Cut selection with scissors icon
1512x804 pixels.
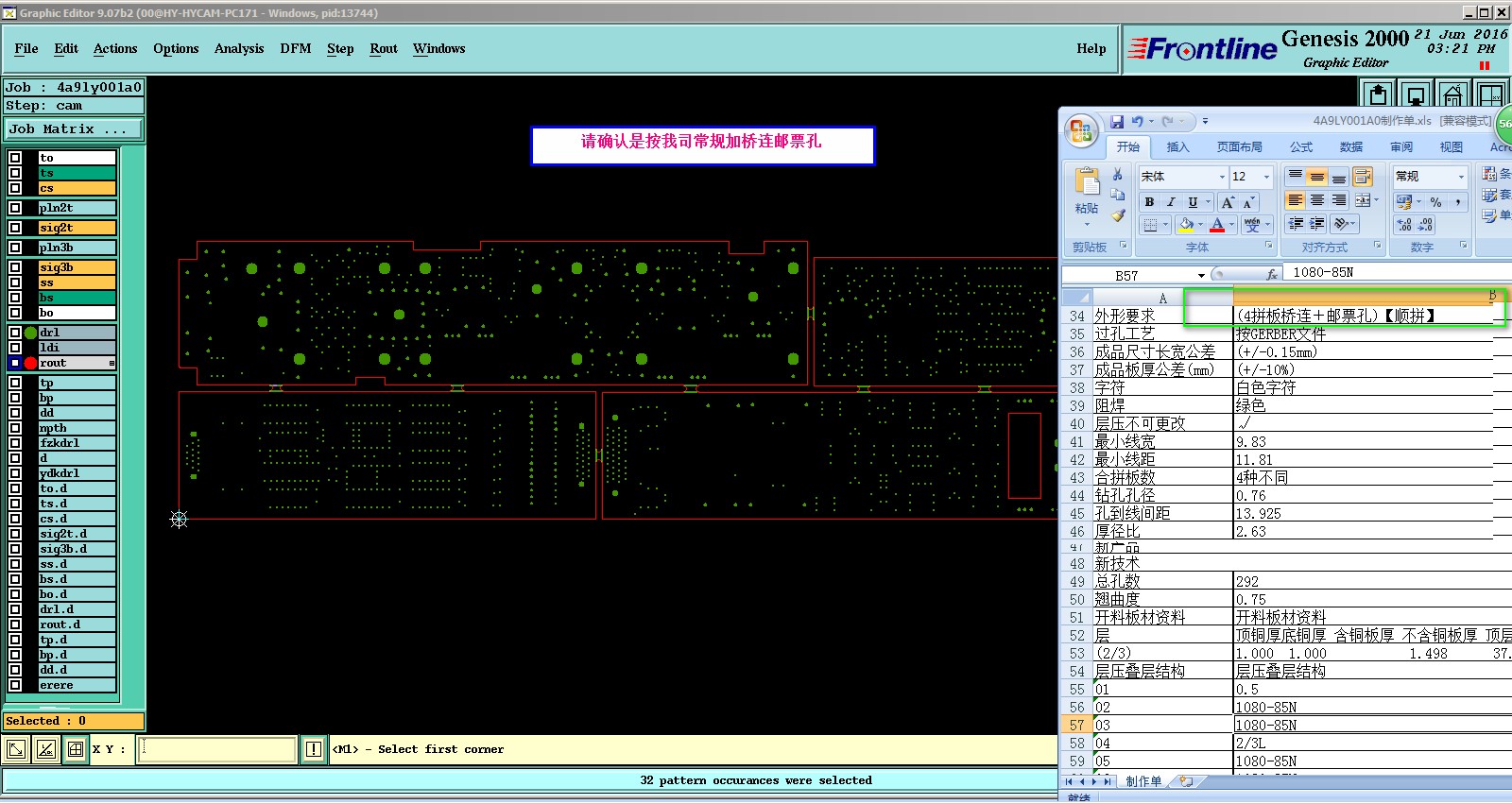click(1118, 175)
